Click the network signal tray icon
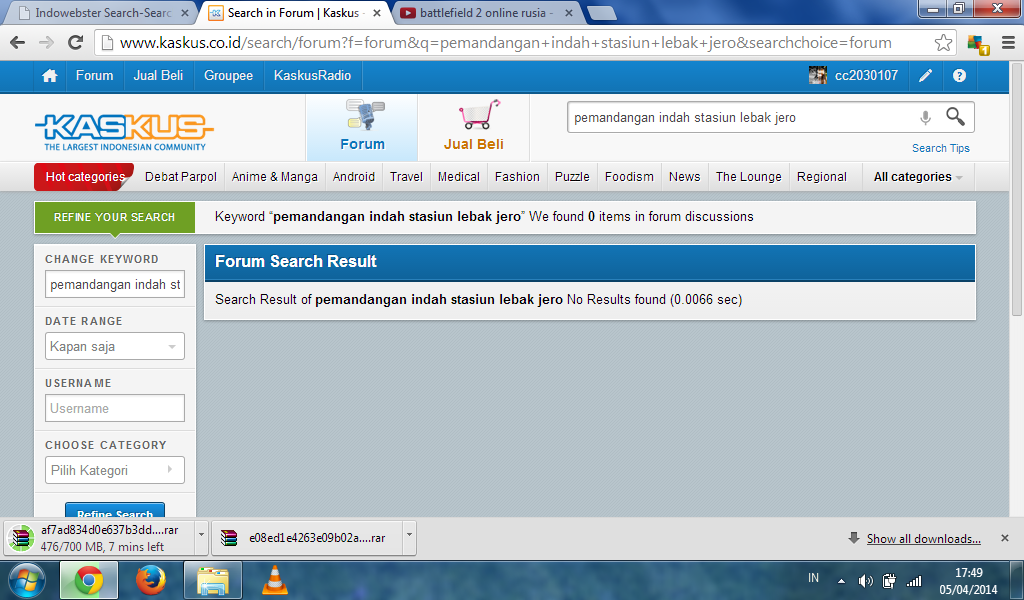 (914, 580)
